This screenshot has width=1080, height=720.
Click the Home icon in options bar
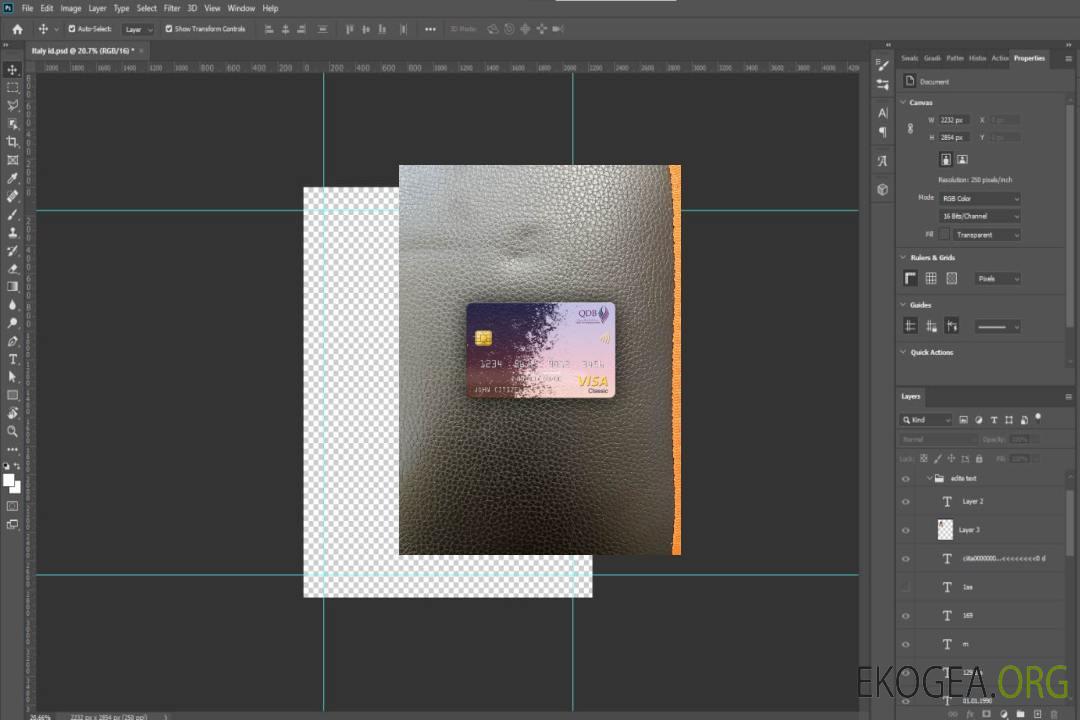[17, 29]
